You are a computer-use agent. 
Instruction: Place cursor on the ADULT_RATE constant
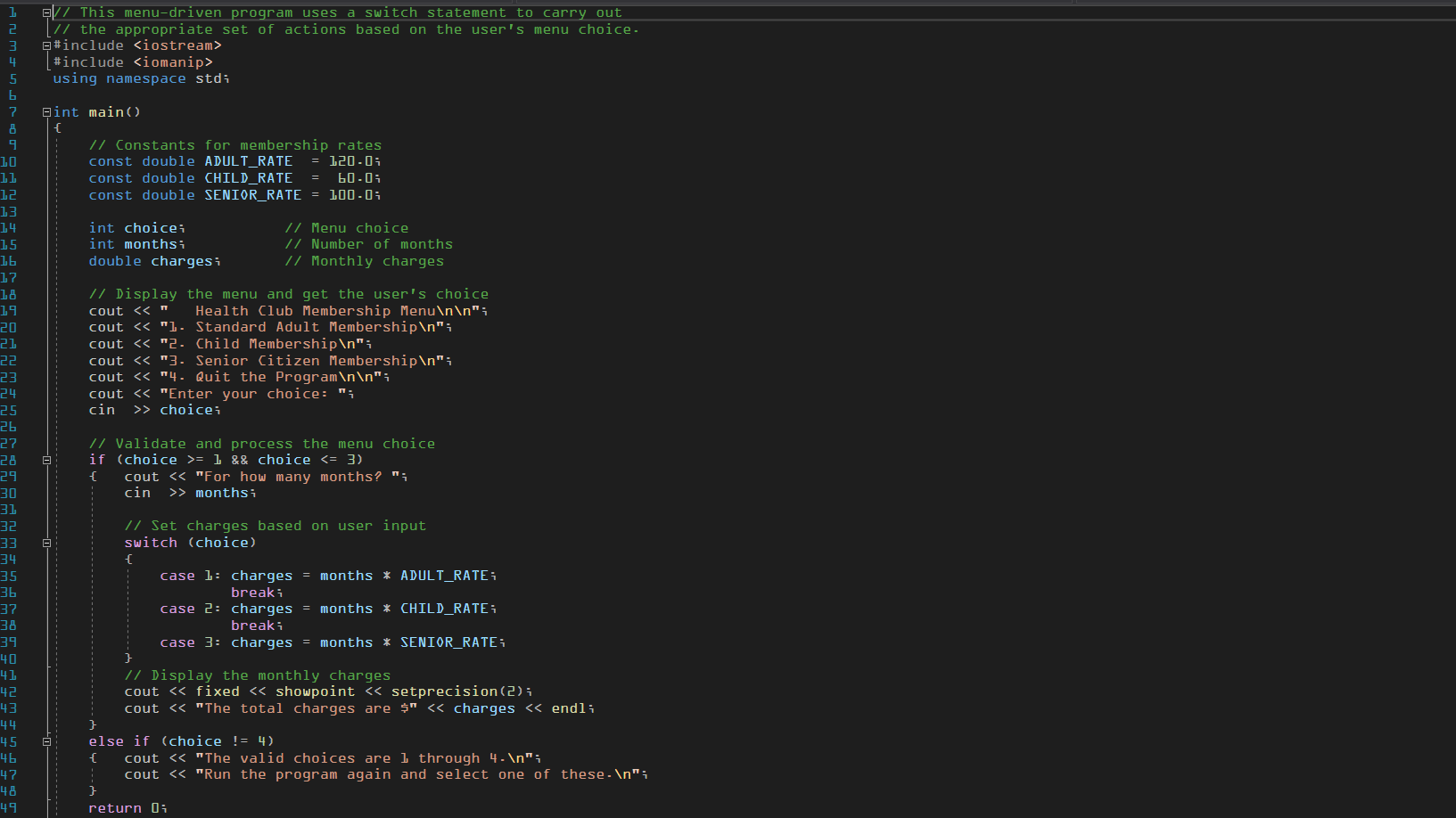pos(248,161)
